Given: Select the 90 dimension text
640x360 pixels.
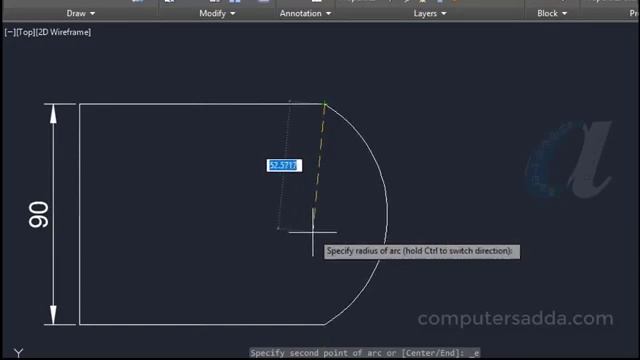Looking at the screenshot, I should 38,214.
